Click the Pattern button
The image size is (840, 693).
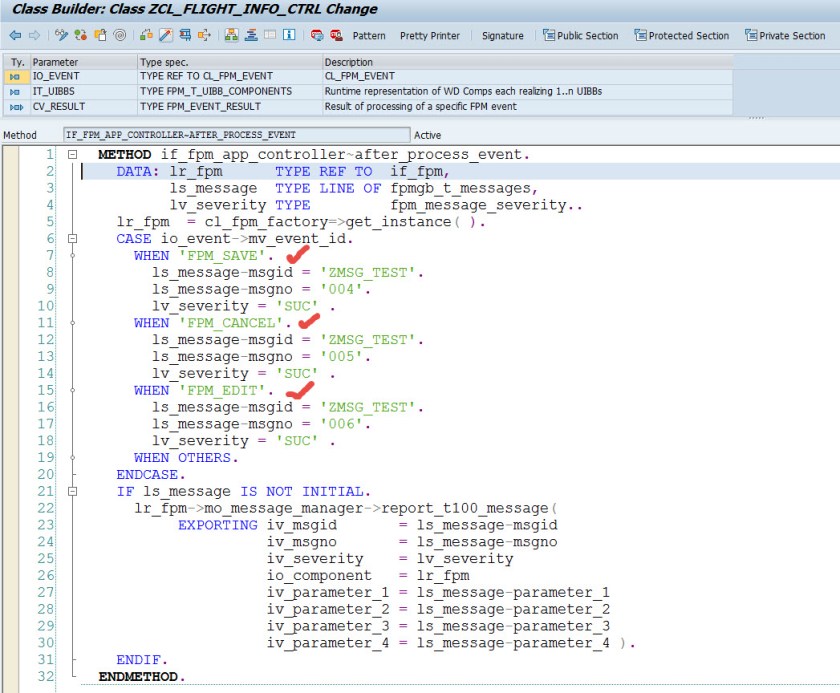coord(368,35)
